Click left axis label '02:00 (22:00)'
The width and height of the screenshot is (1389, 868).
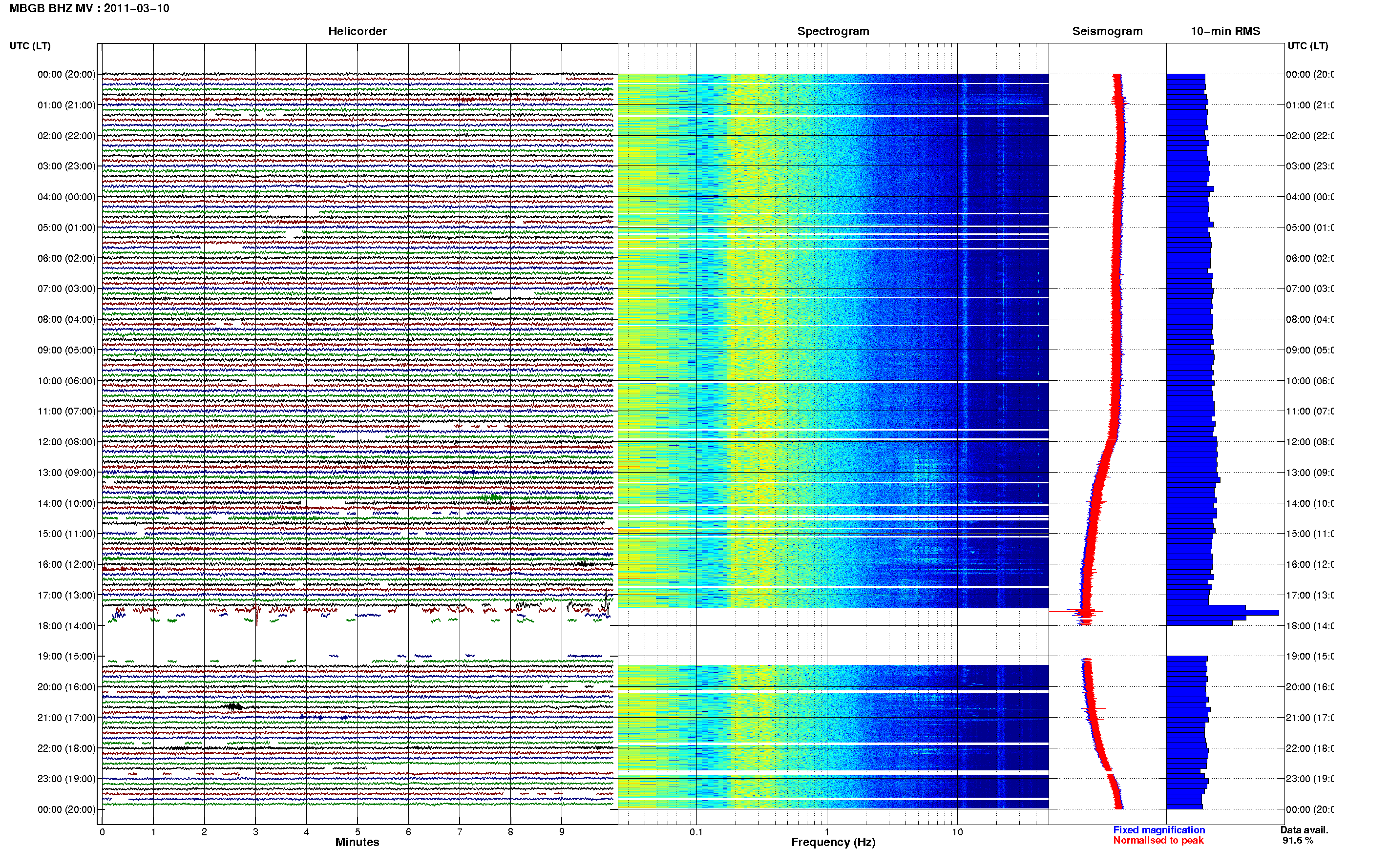pos(66,136)
